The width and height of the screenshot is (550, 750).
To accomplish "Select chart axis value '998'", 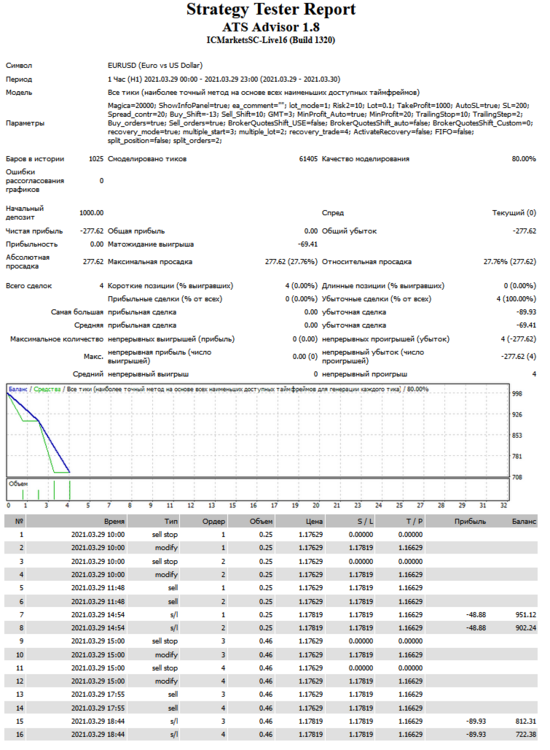I will 517,394.
